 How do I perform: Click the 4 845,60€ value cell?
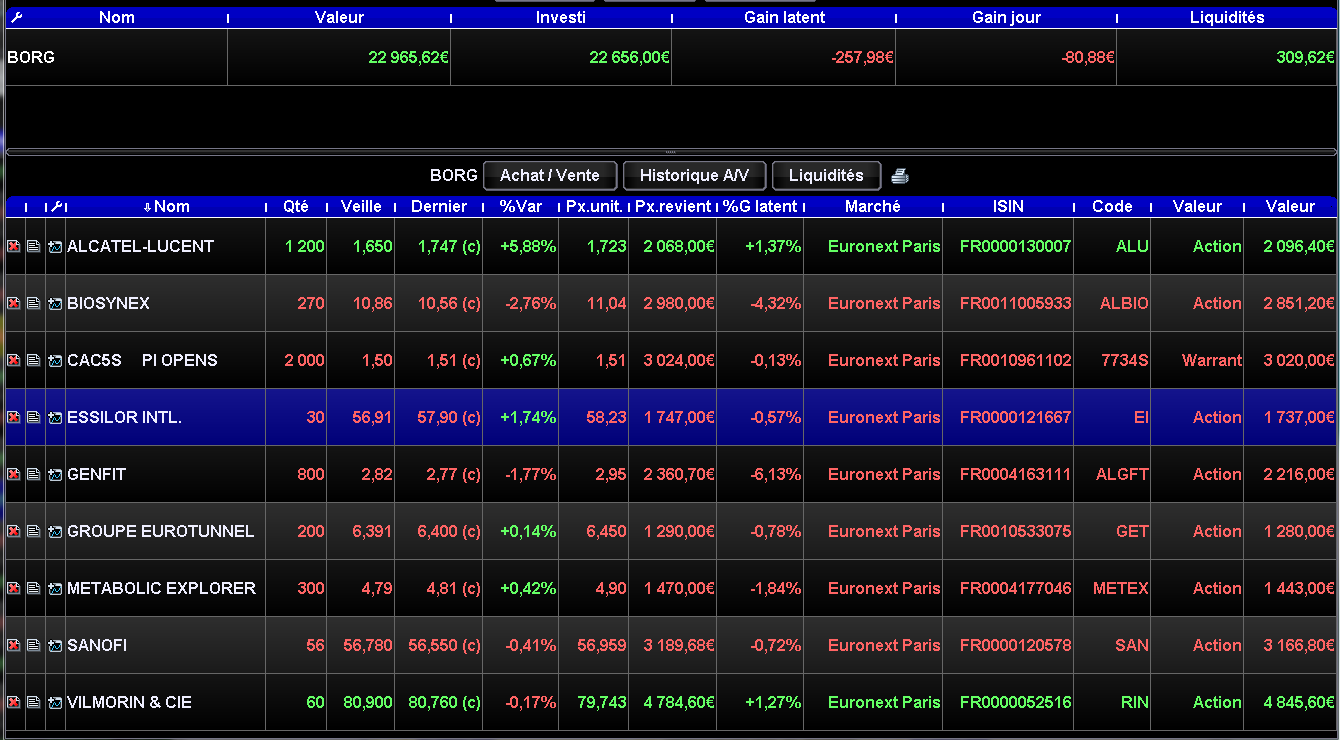1291,702
